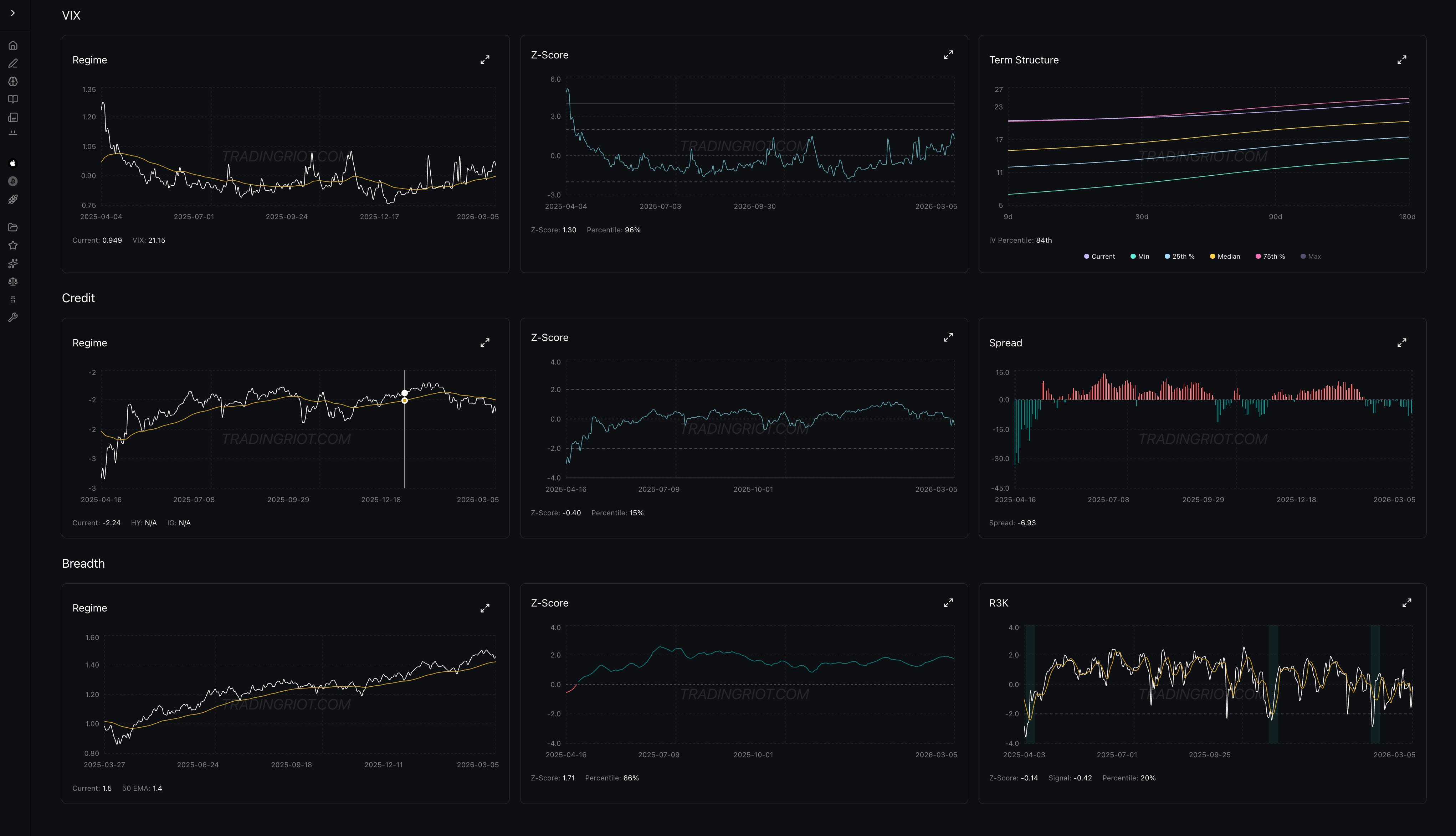This screenshot has height=836, width=1456.
Task: Click crosshair marker on Credit Regime chart
Action: [404, 393]
